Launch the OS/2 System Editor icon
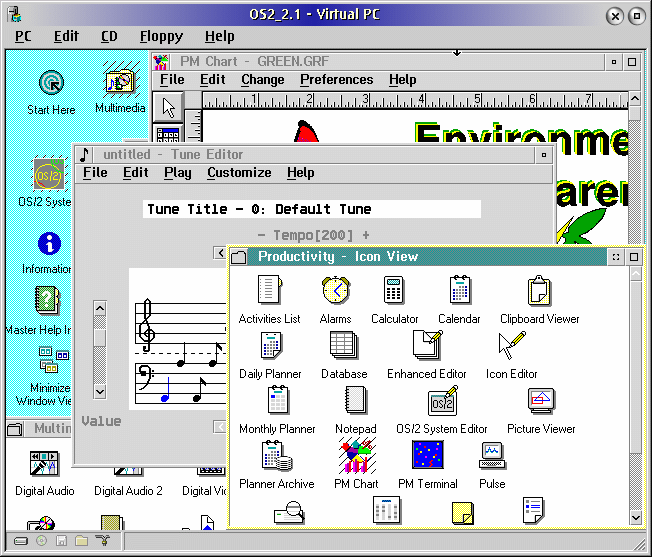The height and width of the screenshot is (557, 652). (x=442, y=401)
